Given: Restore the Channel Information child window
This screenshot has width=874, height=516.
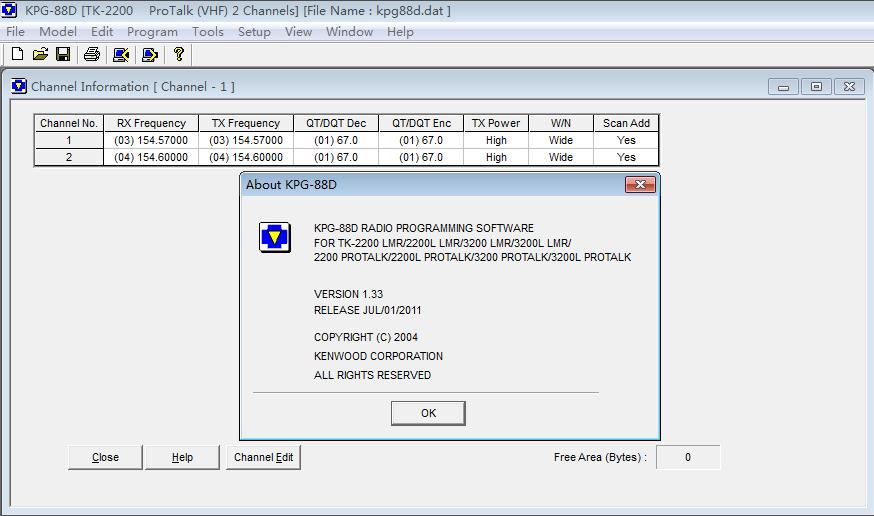Looking at the screenshot, I should [x=816, y=87].
